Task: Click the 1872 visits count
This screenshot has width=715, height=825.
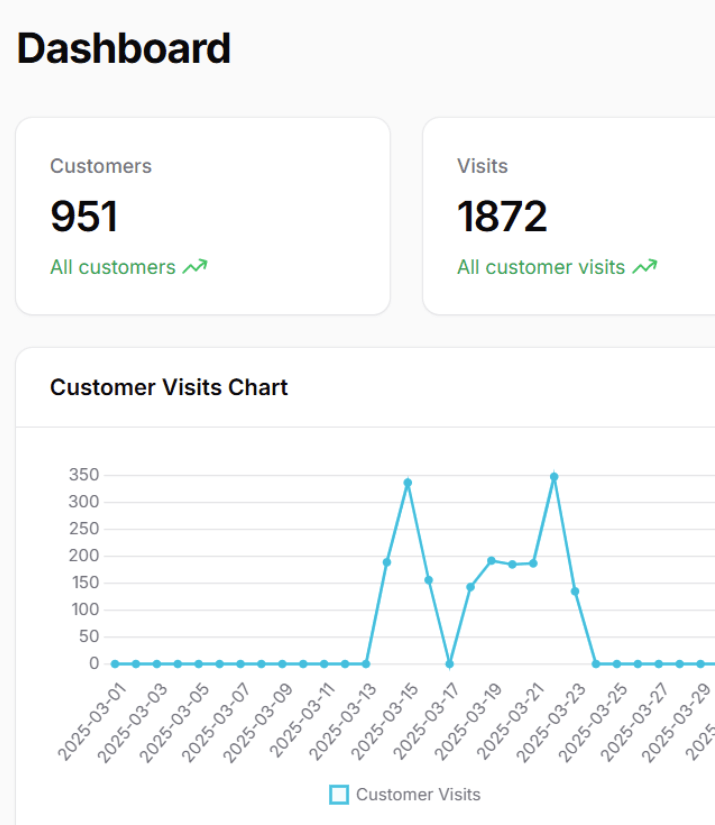Action: click(x=502, y=216)
